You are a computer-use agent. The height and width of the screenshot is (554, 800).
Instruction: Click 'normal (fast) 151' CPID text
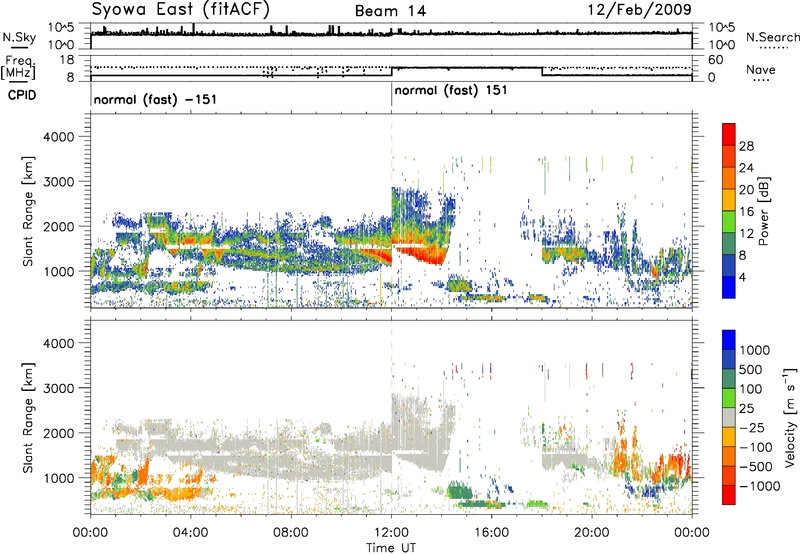(x=451, y=91)
